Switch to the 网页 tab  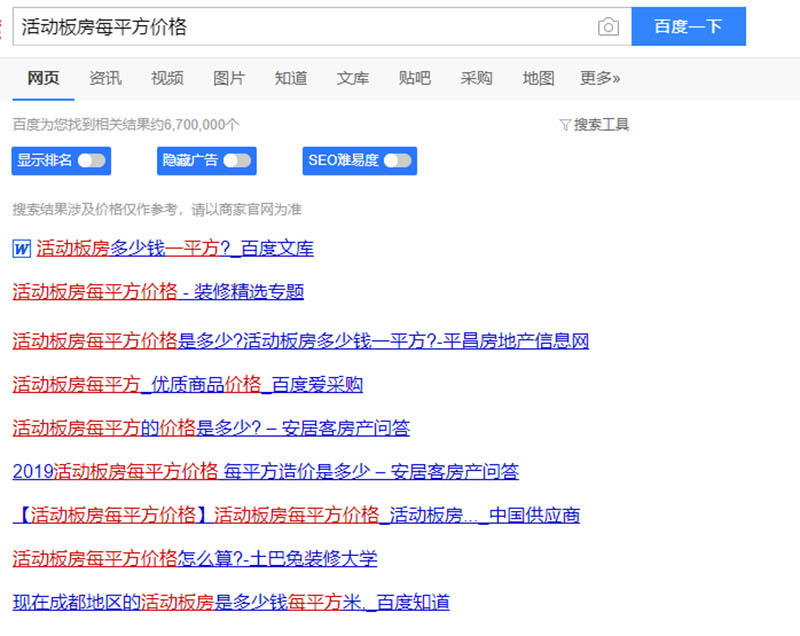(43, 78)
